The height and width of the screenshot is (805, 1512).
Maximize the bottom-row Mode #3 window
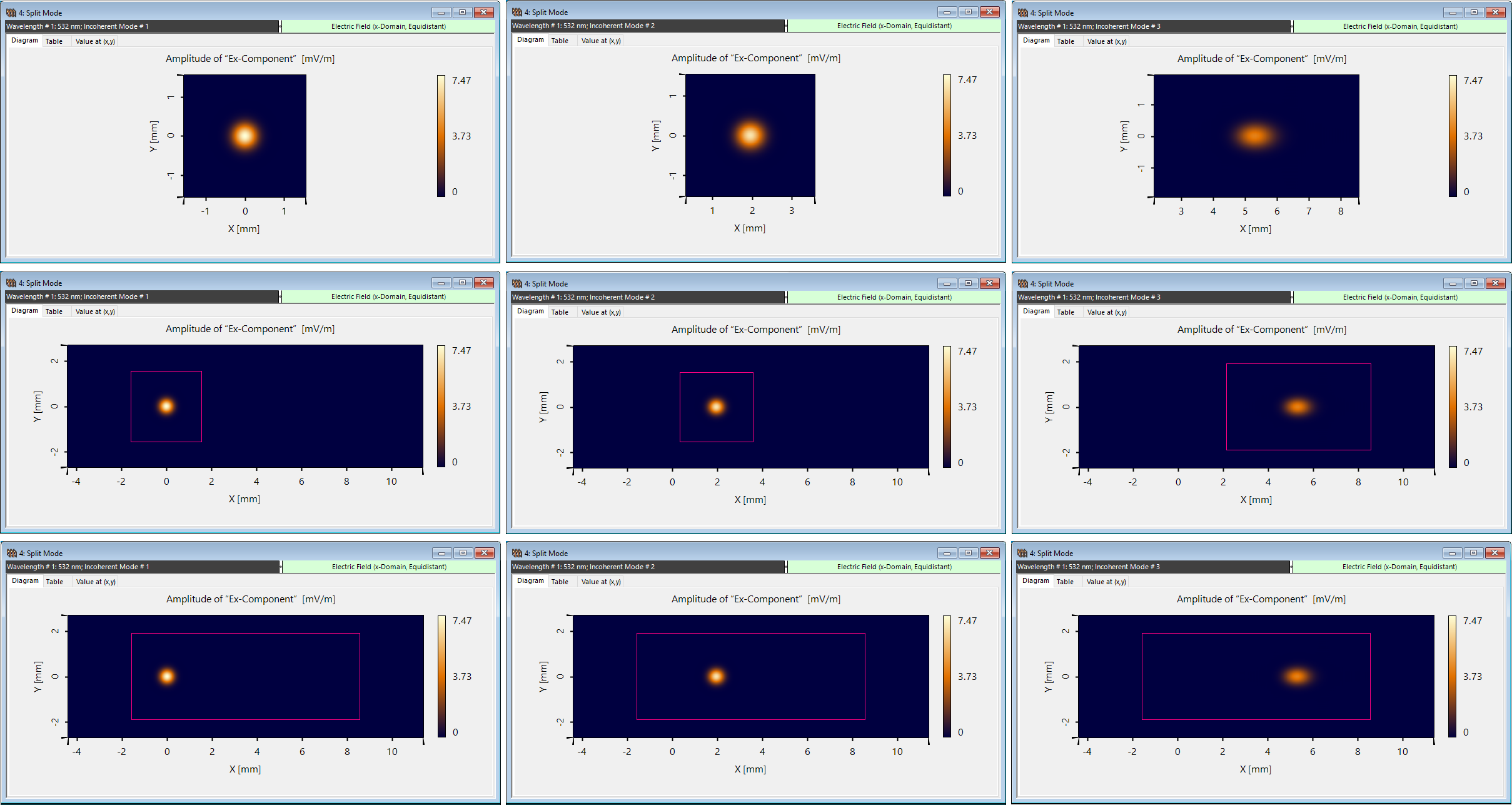(x=1473, y=553)
